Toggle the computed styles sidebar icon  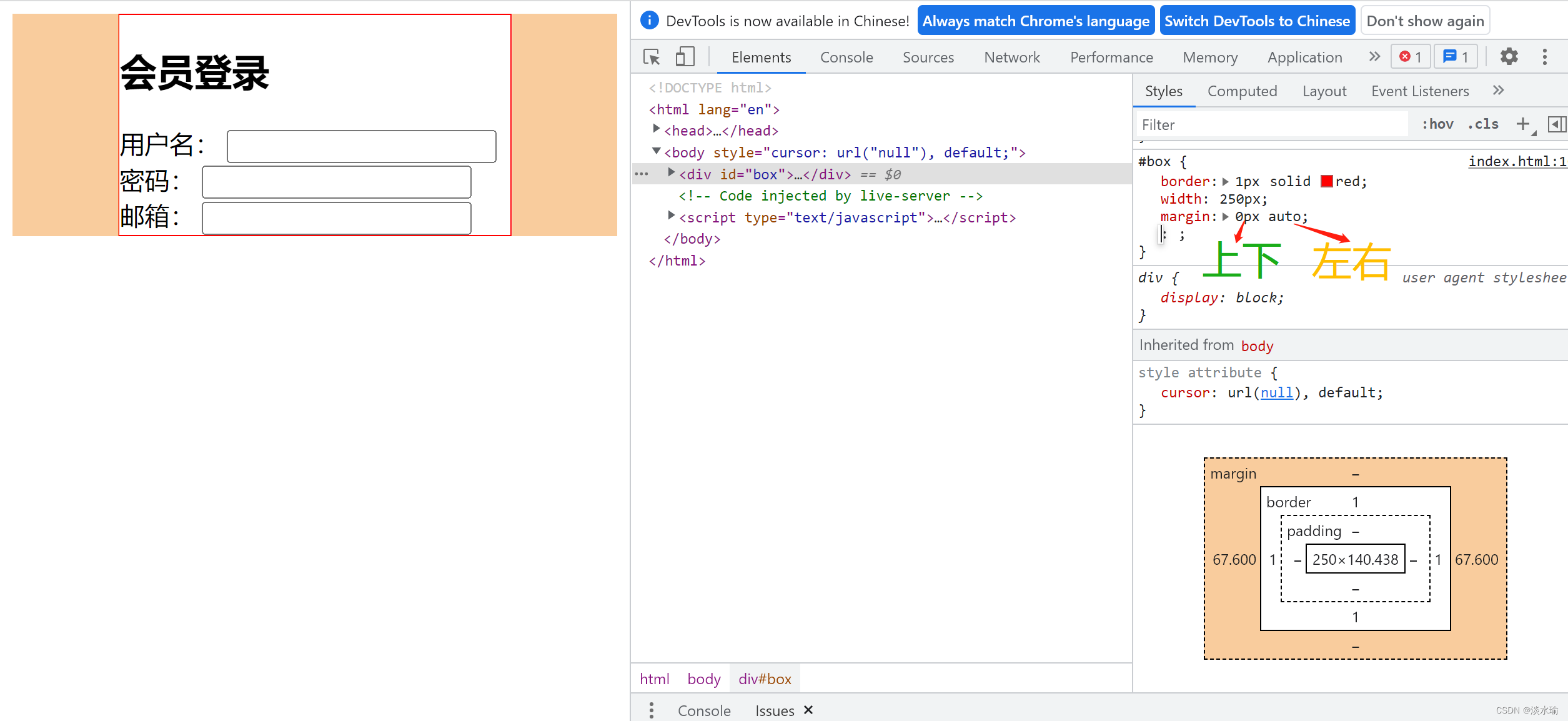click(x=1556, y=124)
